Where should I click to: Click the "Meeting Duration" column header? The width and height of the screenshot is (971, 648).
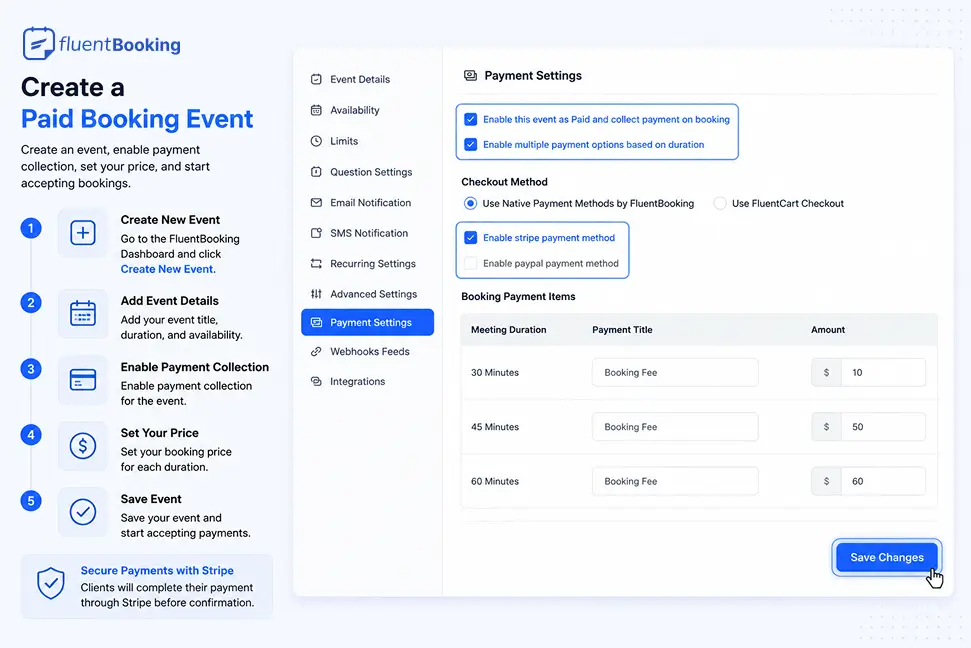tap(508, 330)
